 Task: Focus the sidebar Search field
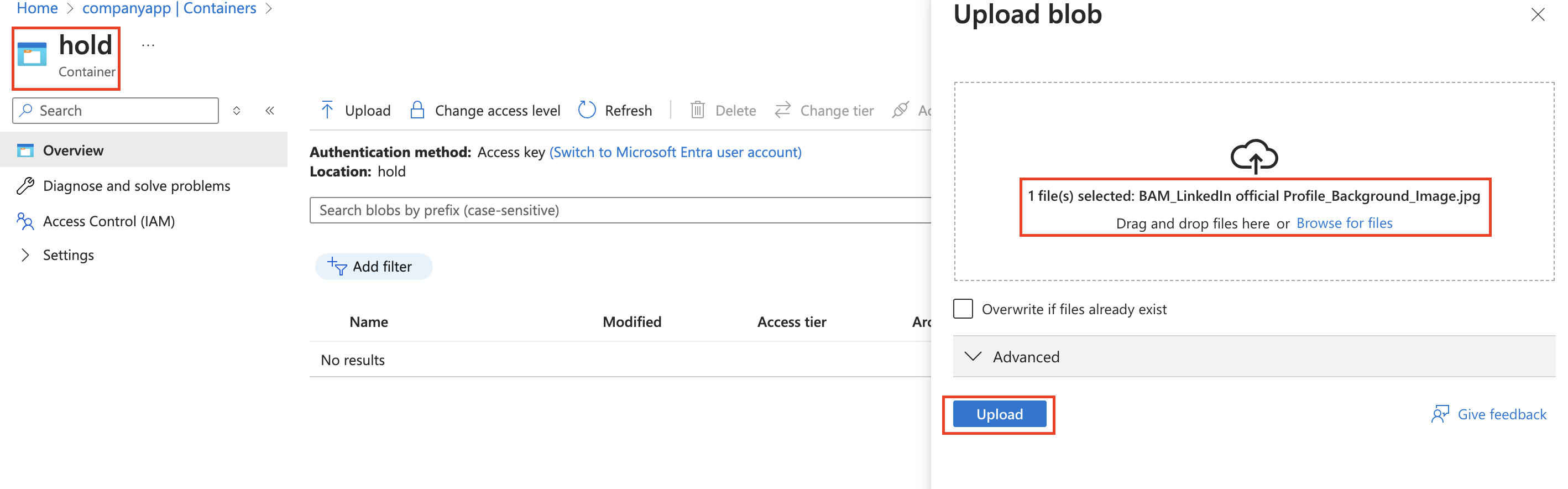[116, 110]
